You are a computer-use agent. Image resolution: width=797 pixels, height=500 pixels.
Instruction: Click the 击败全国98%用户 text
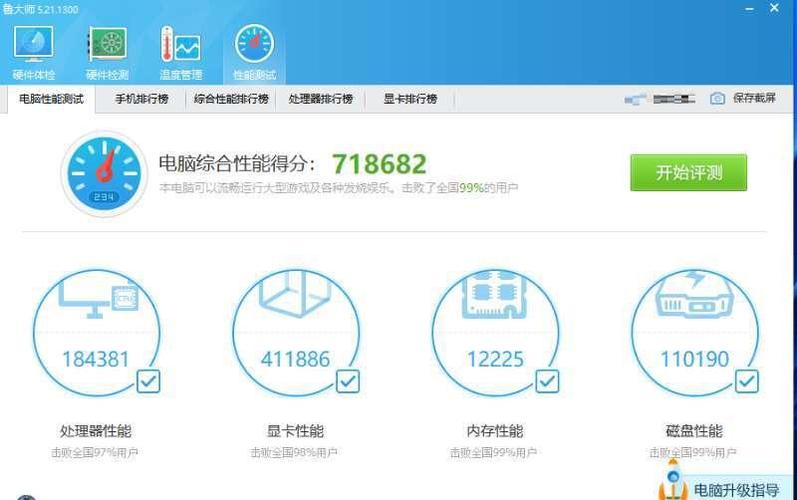click(x=294, y=452)
